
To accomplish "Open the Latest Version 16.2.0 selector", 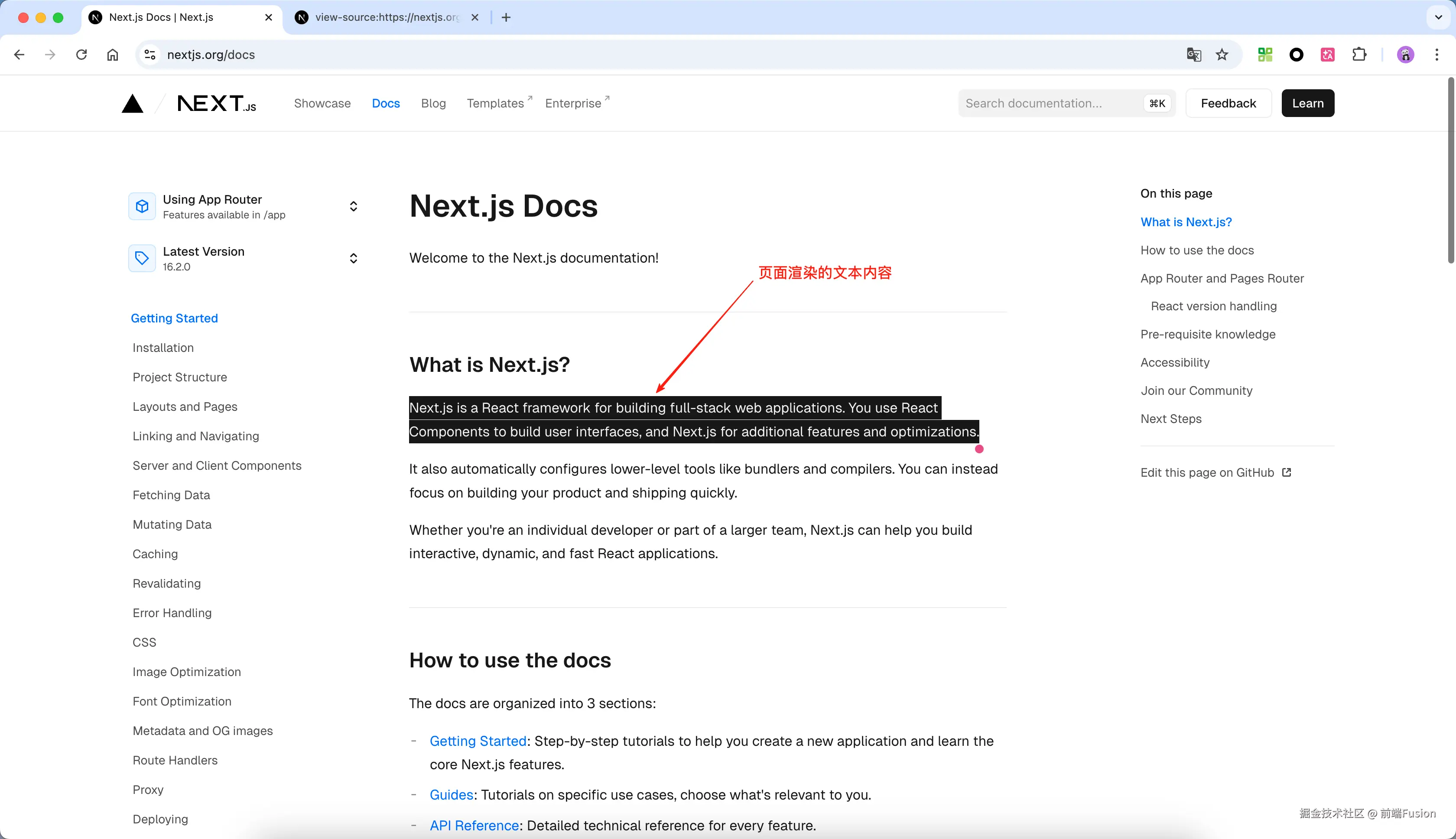I will (x=353, y=258).
